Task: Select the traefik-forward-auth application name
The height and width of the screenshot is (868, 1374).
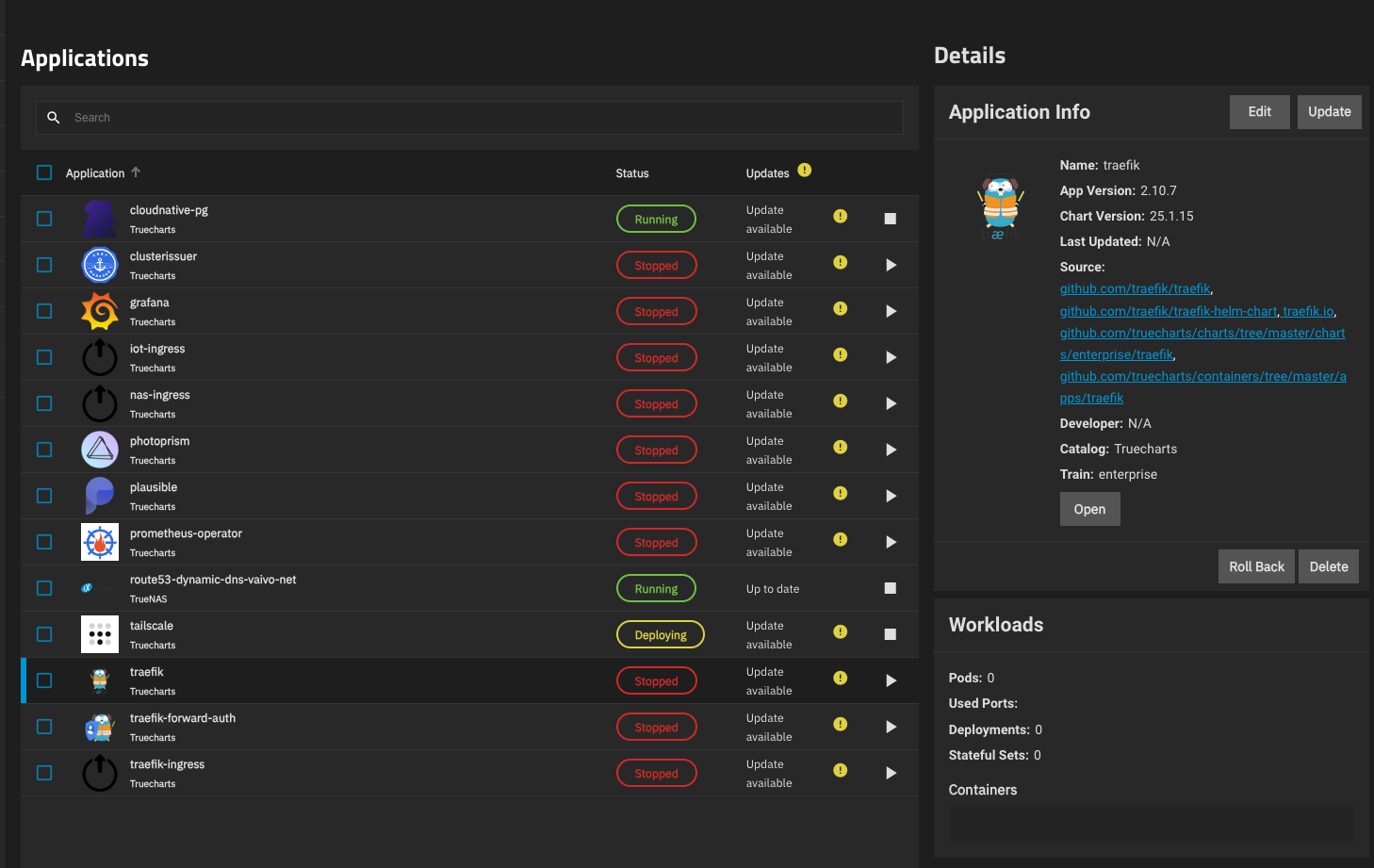Action: click(x=183, y=718)
